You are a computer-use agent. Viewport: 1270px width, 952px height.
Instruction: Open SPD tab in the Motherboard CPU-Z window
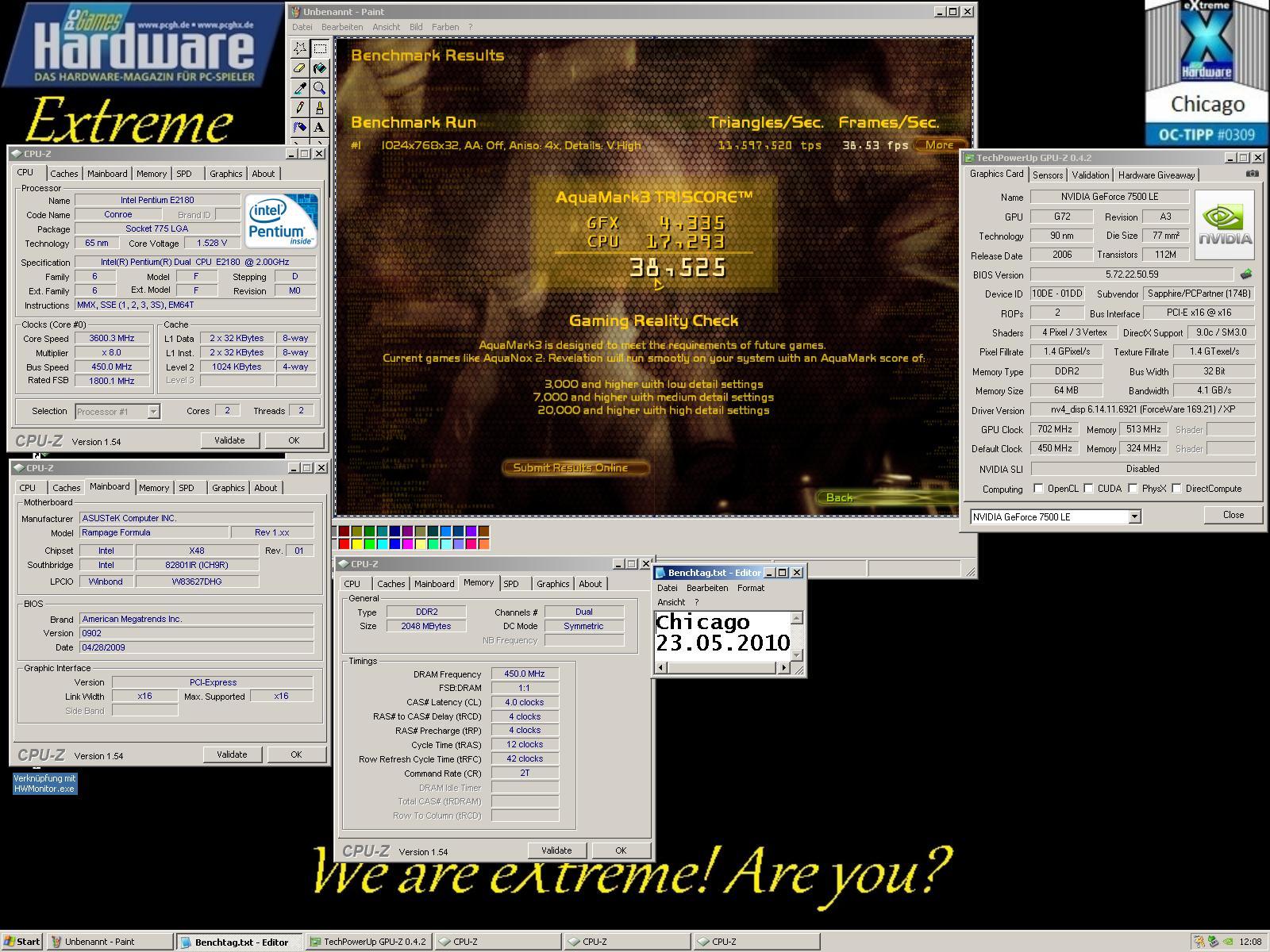187,488
